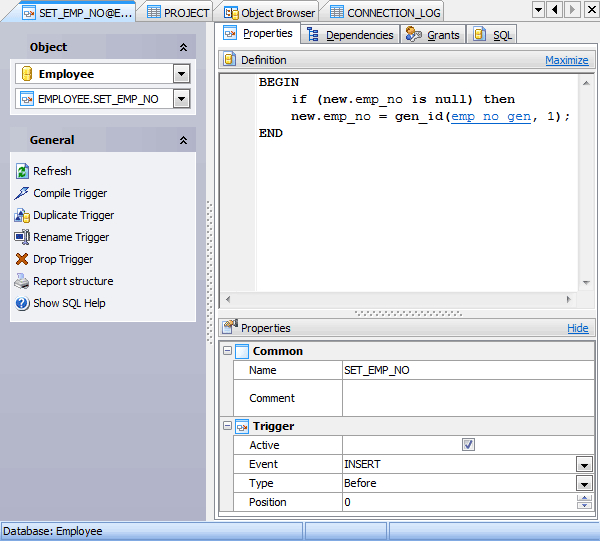This screenshot has width=600, height=541.
Task: Increase the Position value with stepper
Action: pos(584,498)
